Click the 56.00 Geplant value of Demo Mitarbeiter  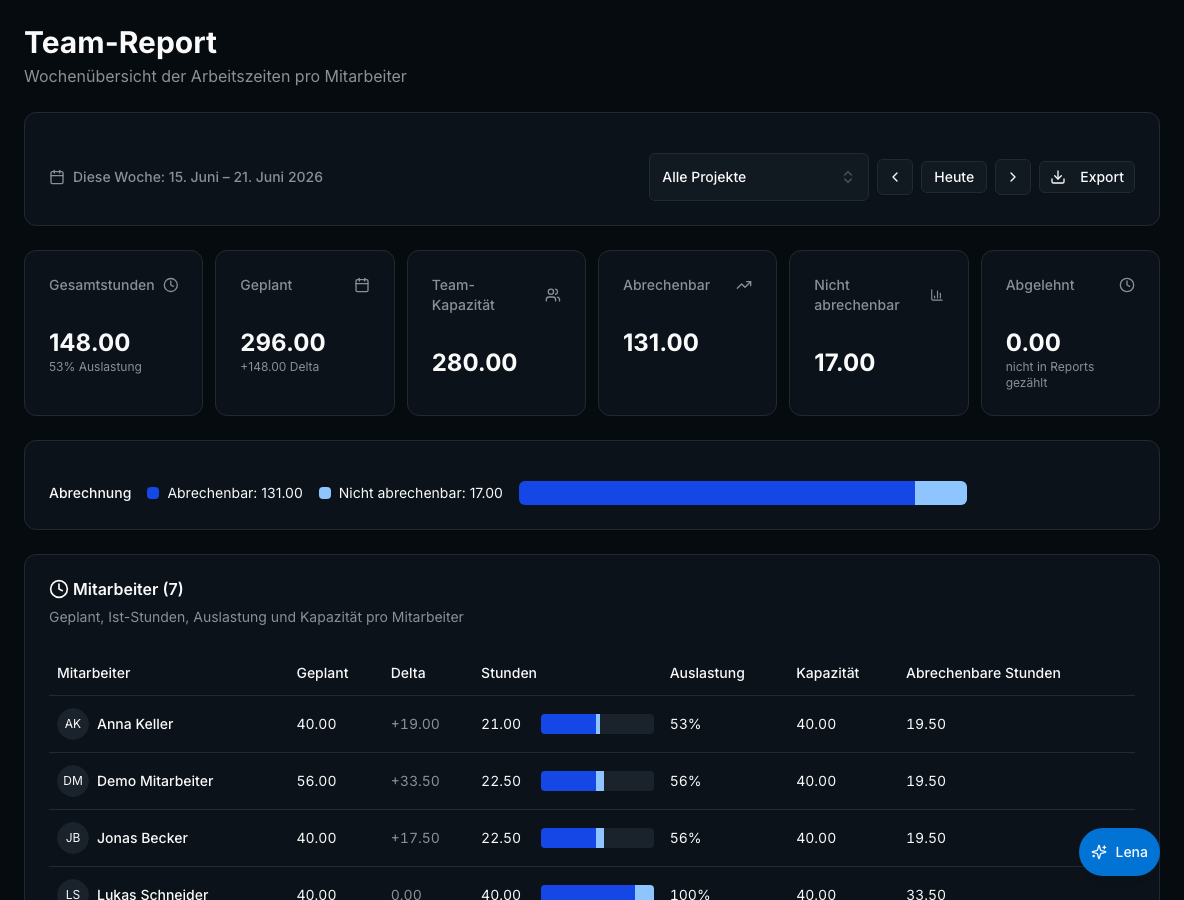click(316, 781)
